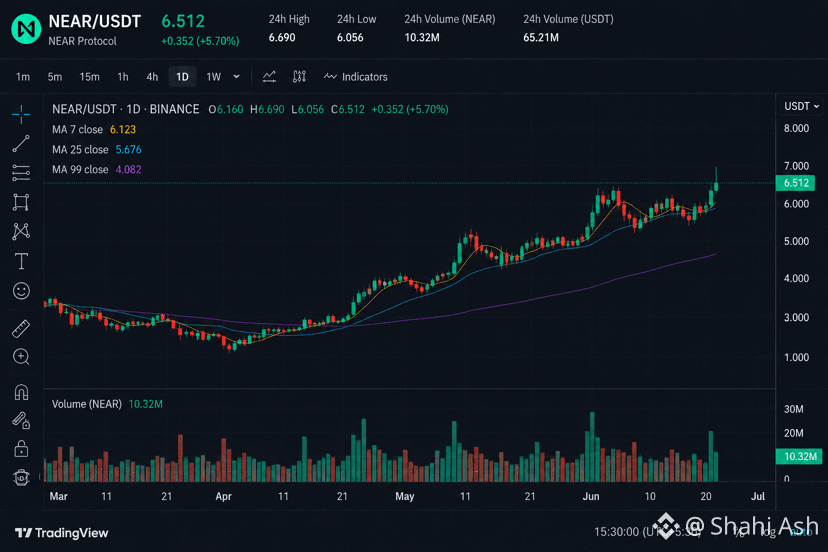Select the ruler measure tool
This screenshot has height=552, width=828.
(21, 329)
